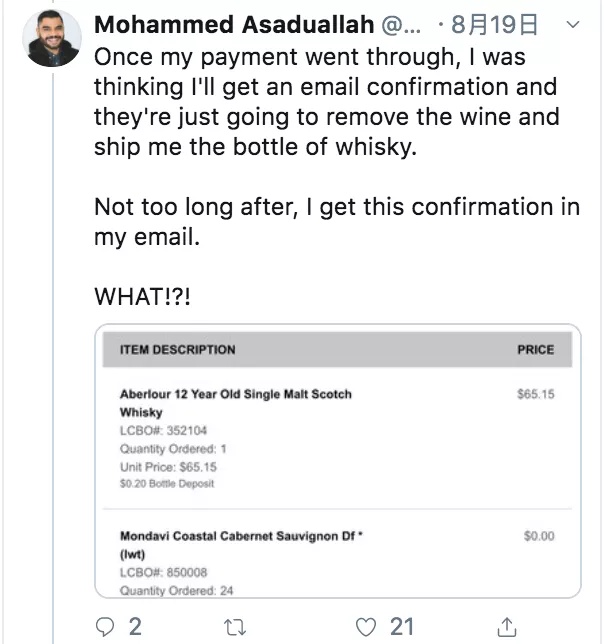Screen dimensions: 604x644
Task: Click the 8月19日 tweet date link
Action: coord(488,23)
